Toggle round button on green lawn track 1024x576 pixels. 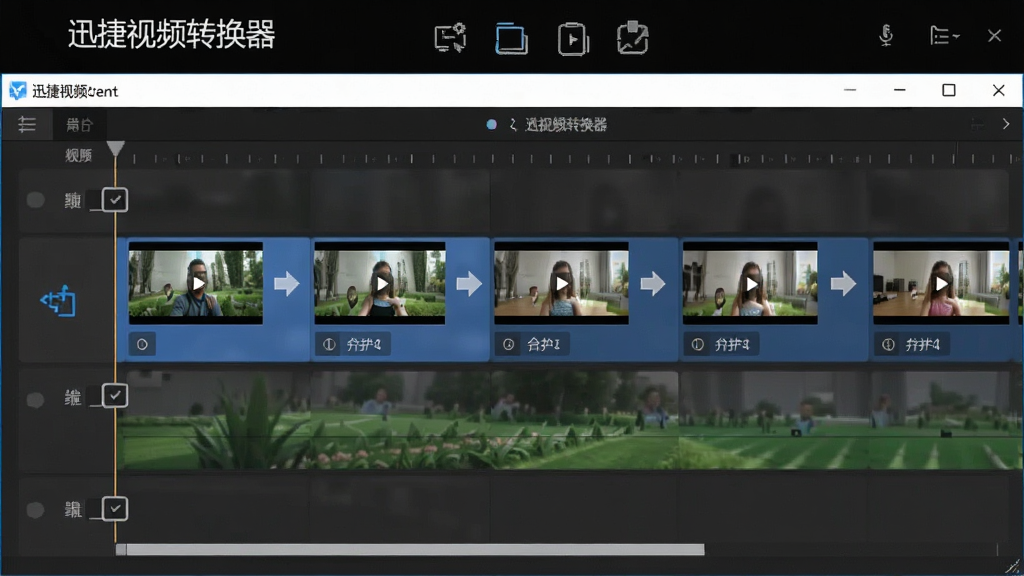coord(35,399)
